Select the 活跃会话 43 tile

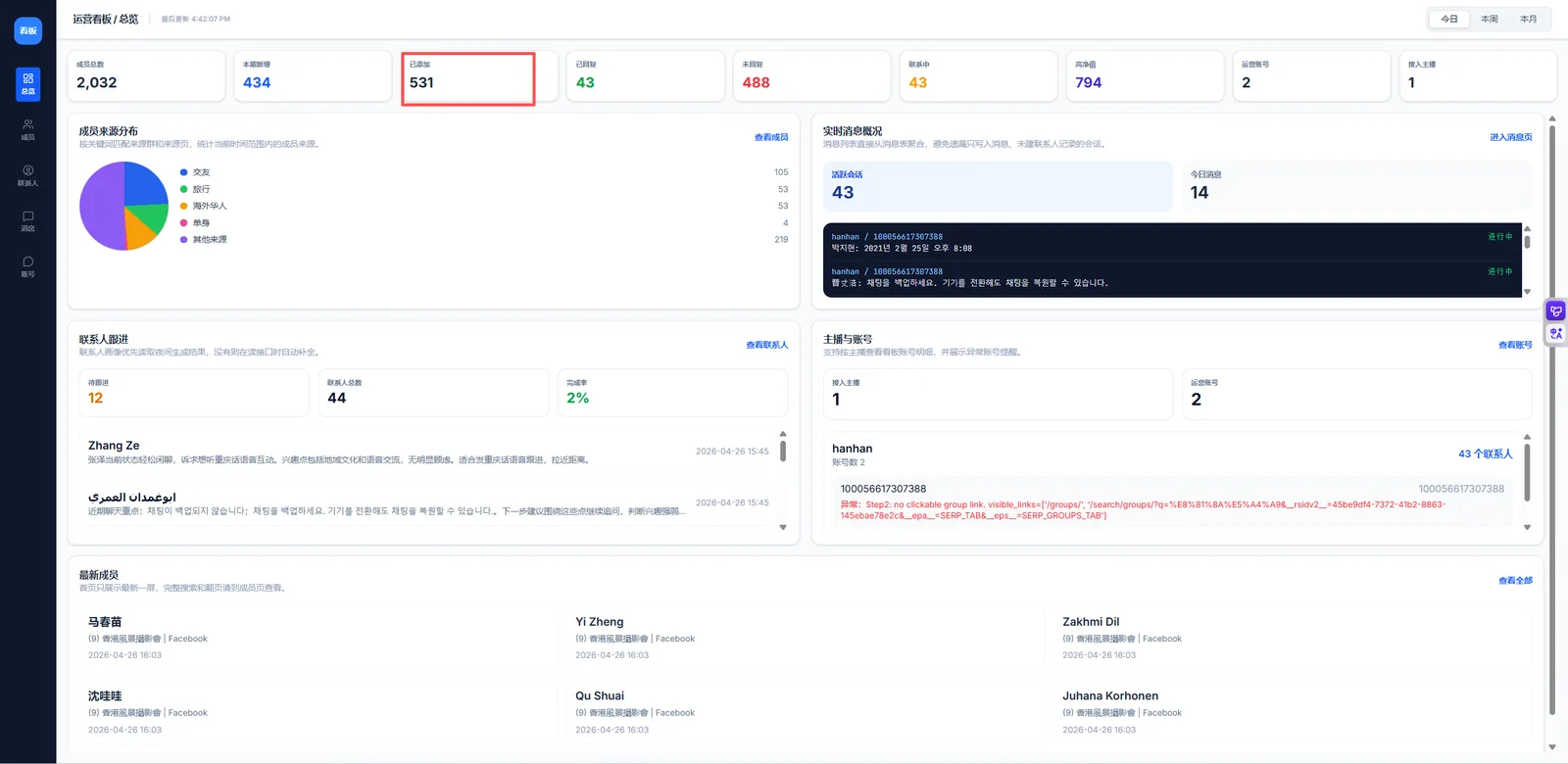pyautogui.click(x=998, y=186)
